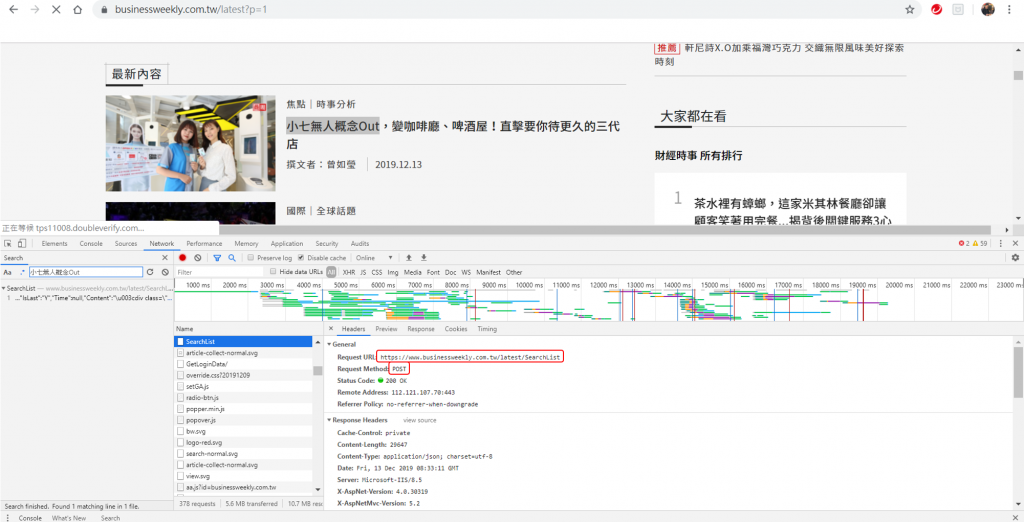
Task: Open the user profile avatar
Action: (987, 10)
